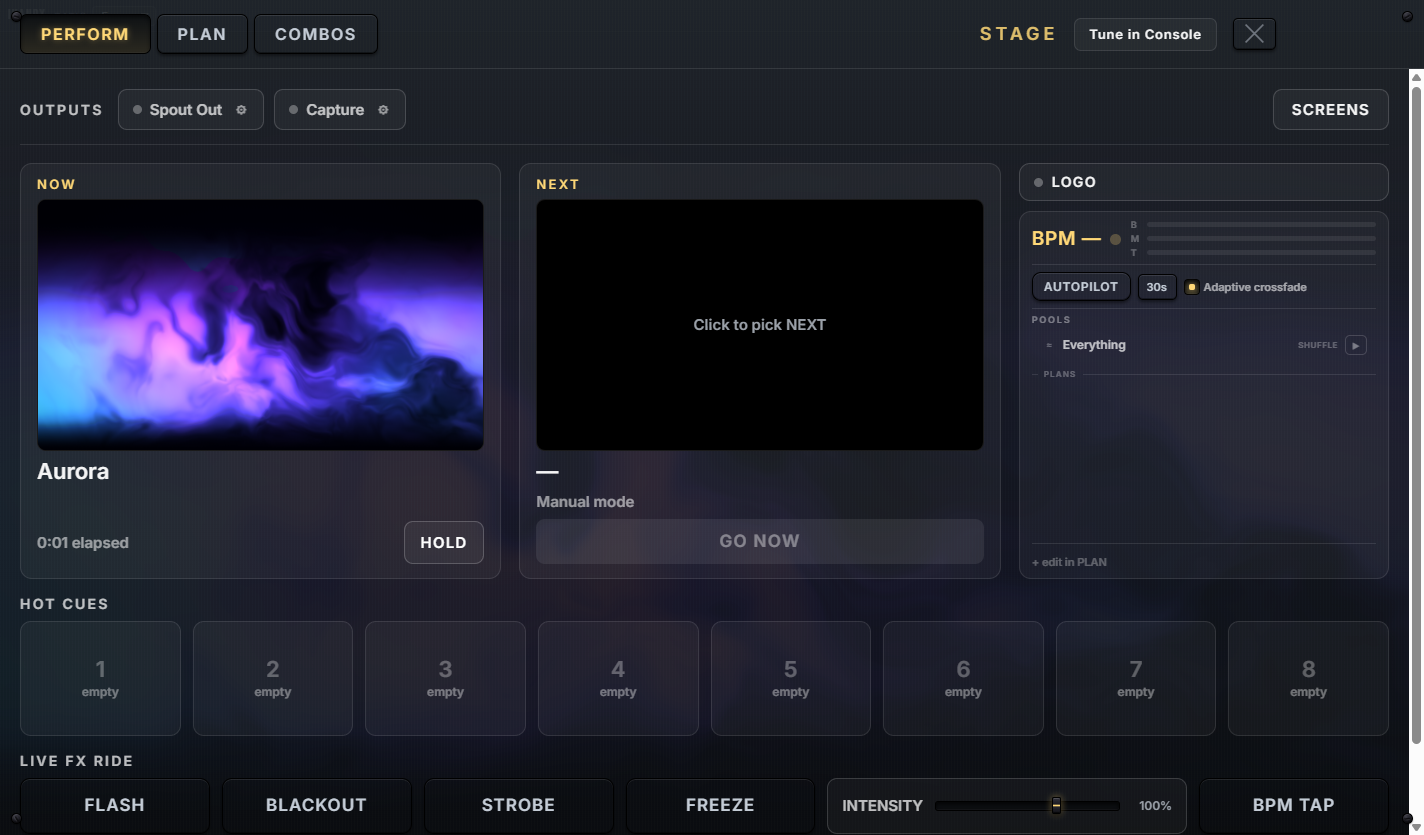
Task: Click the NEXT preview to pick a scene
Action: click(760, 325)
